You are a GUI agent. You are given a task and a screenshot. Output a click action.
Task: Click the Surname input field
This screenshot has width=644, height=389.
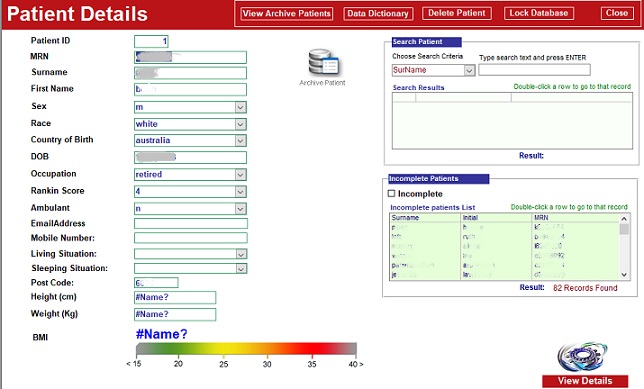191,73
